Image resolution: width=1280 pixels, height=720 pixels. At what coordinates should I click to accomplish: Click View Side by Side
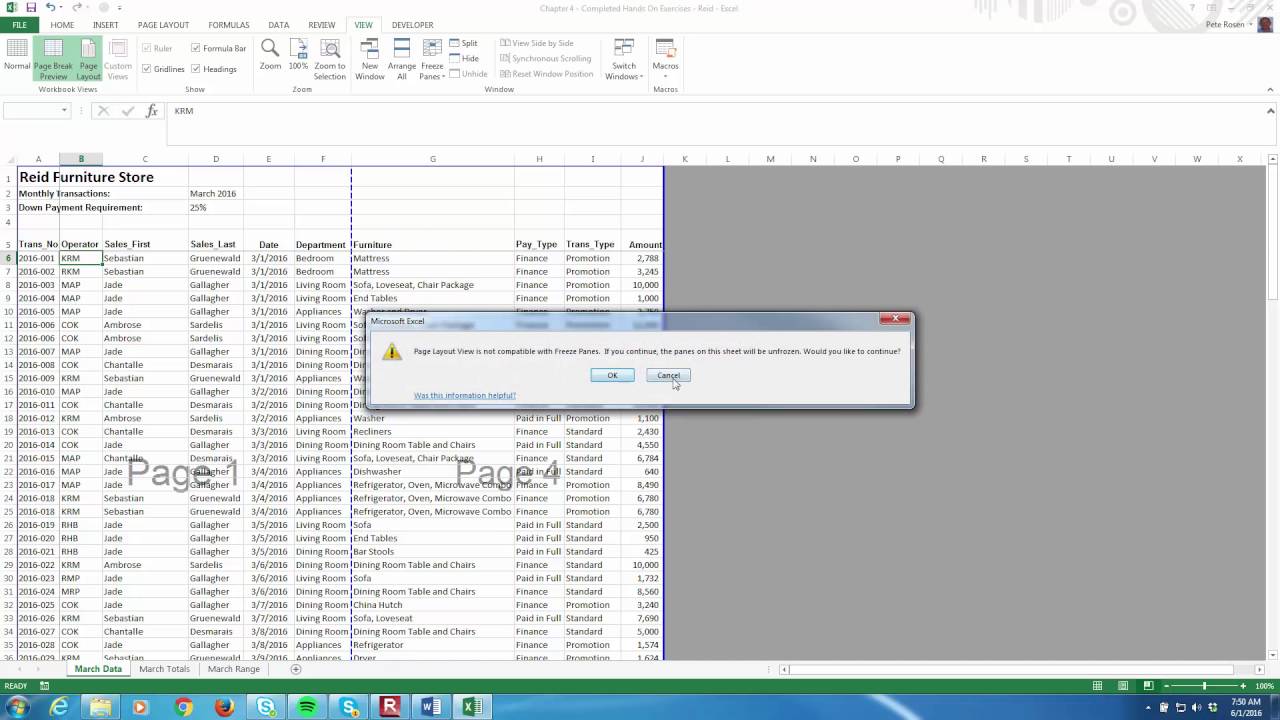(x=536, y=43)
